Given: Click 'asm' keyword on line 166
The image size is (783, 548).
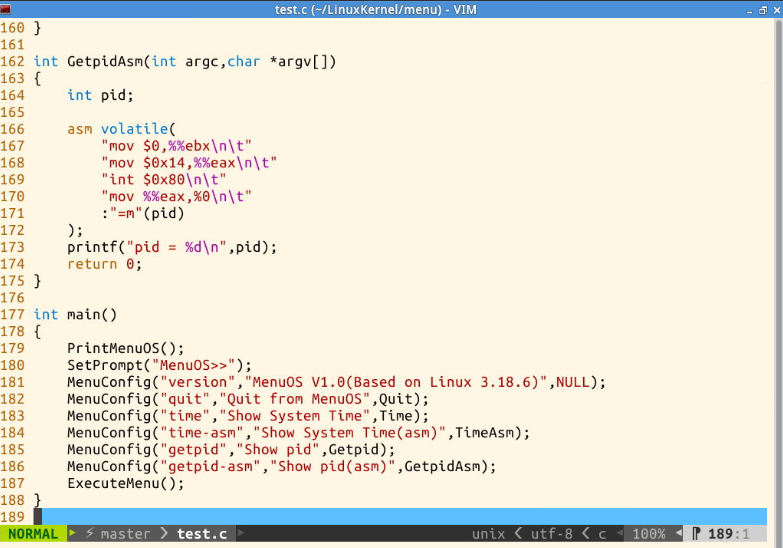Looking at the screenshot, I should [80, 129].
